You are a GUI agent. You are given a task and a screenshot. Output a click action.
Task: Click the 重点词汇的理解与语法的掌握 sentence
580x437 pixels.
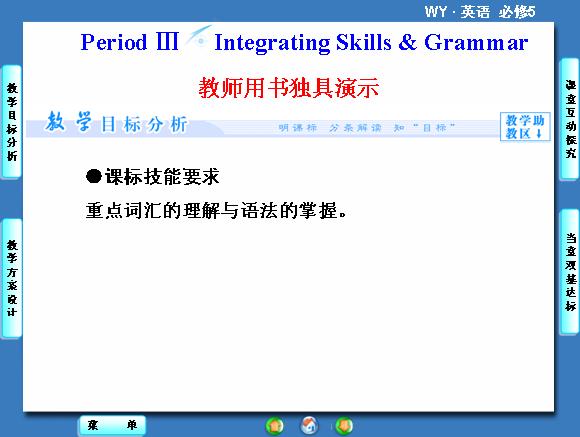216,211
